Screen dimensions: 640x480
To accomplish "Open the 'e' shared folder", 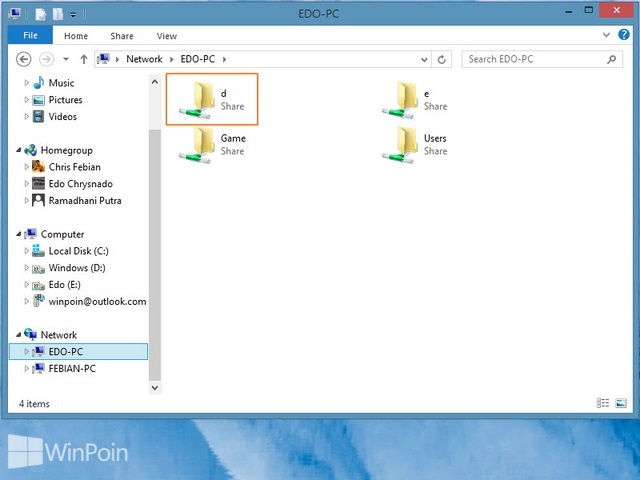I will tap(415, 100).
